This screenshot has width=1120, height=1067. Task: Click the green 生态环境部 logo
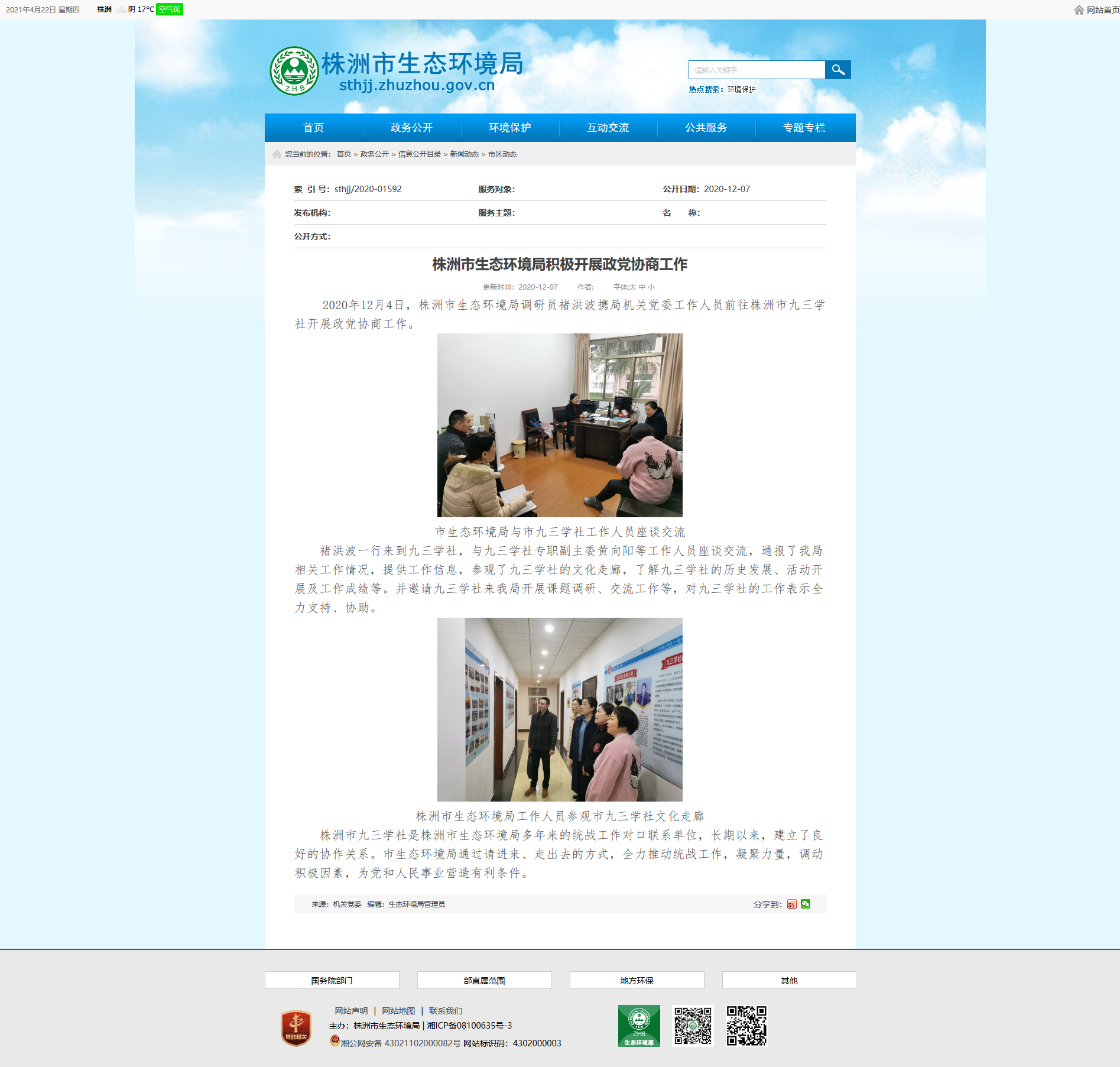[639, 1026]
